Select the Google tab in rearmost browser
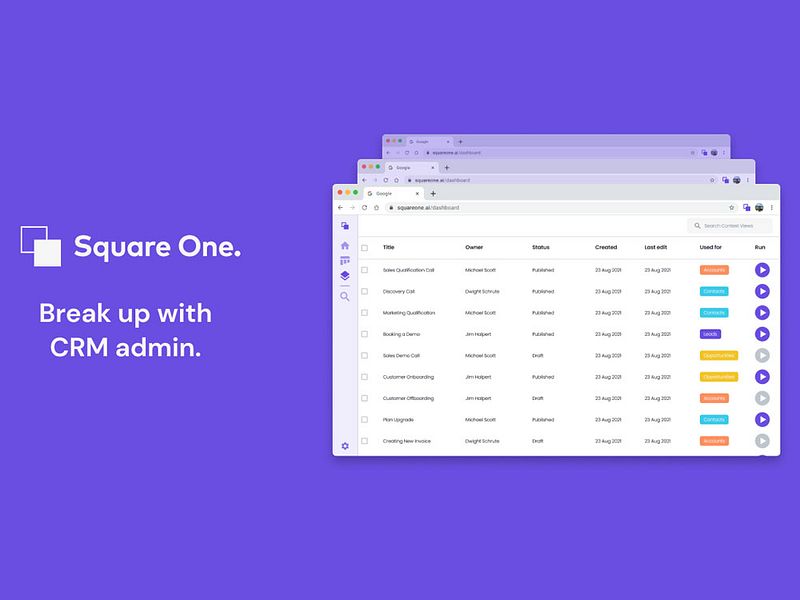The width and height of the screenshot is (800, 600). (x=430, y=142)
